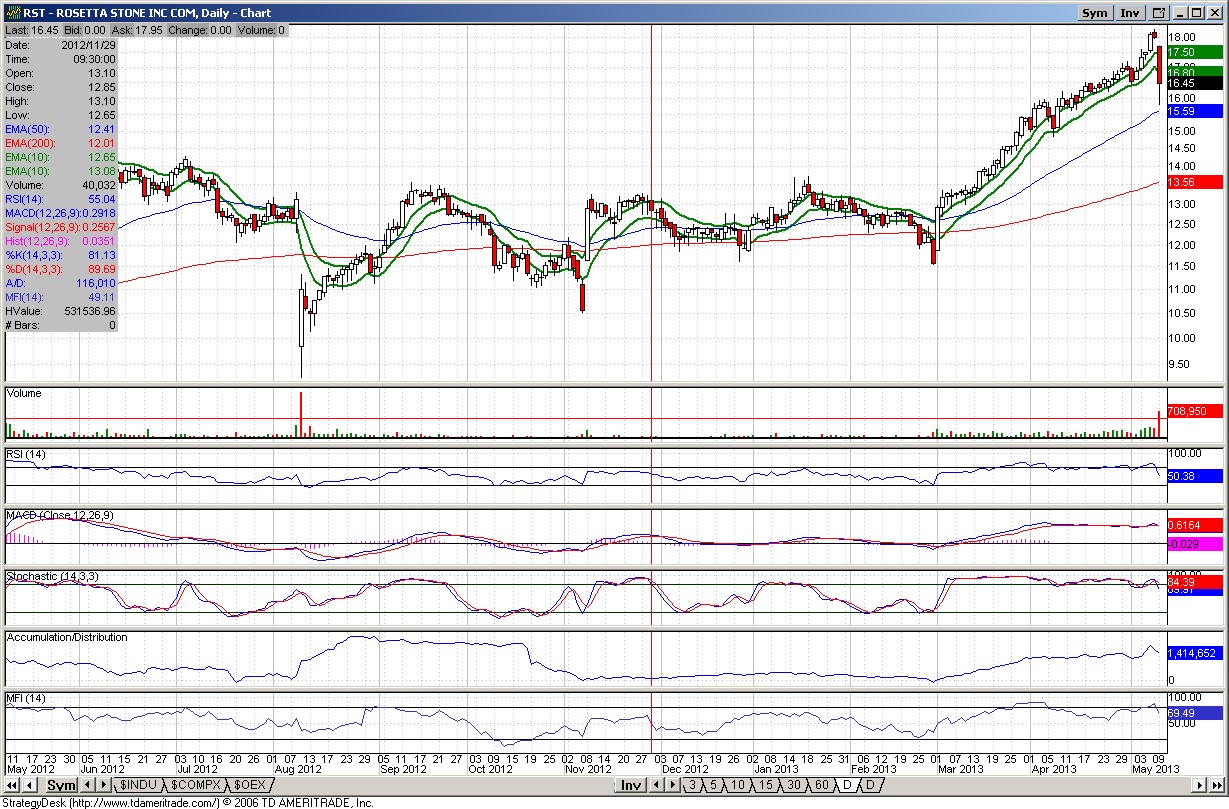Click the Stochastic (14,3,3) pane label
The width and height of the screenshot is (1229, 809).
[x=52, y=577]
